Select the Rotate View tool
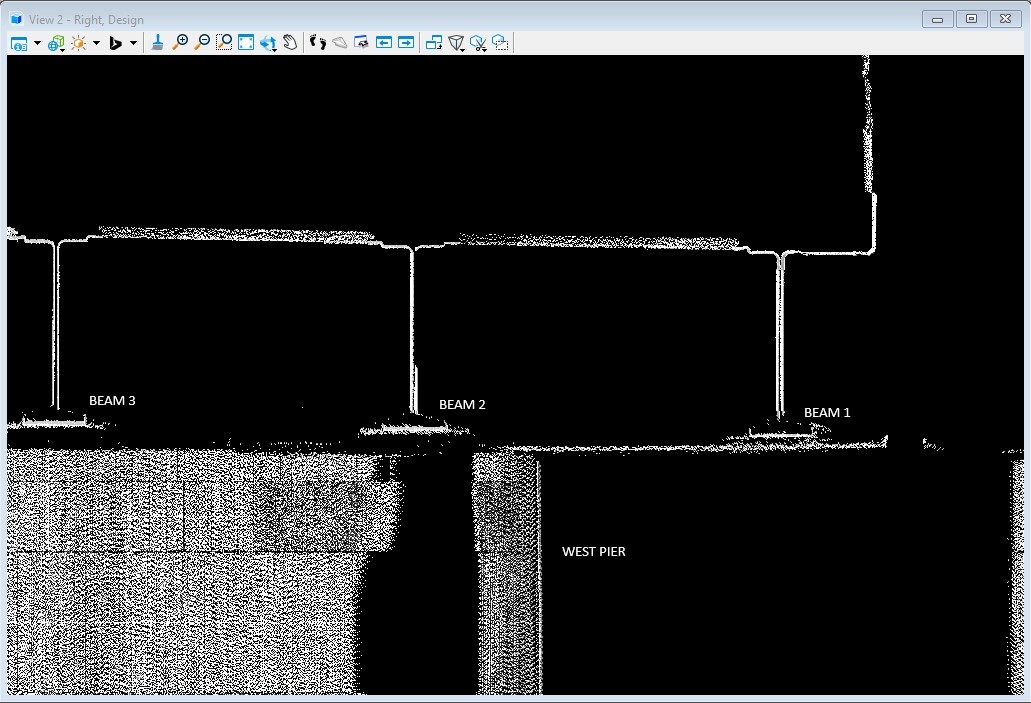The image size is (1031, 703). coord(268,43)
